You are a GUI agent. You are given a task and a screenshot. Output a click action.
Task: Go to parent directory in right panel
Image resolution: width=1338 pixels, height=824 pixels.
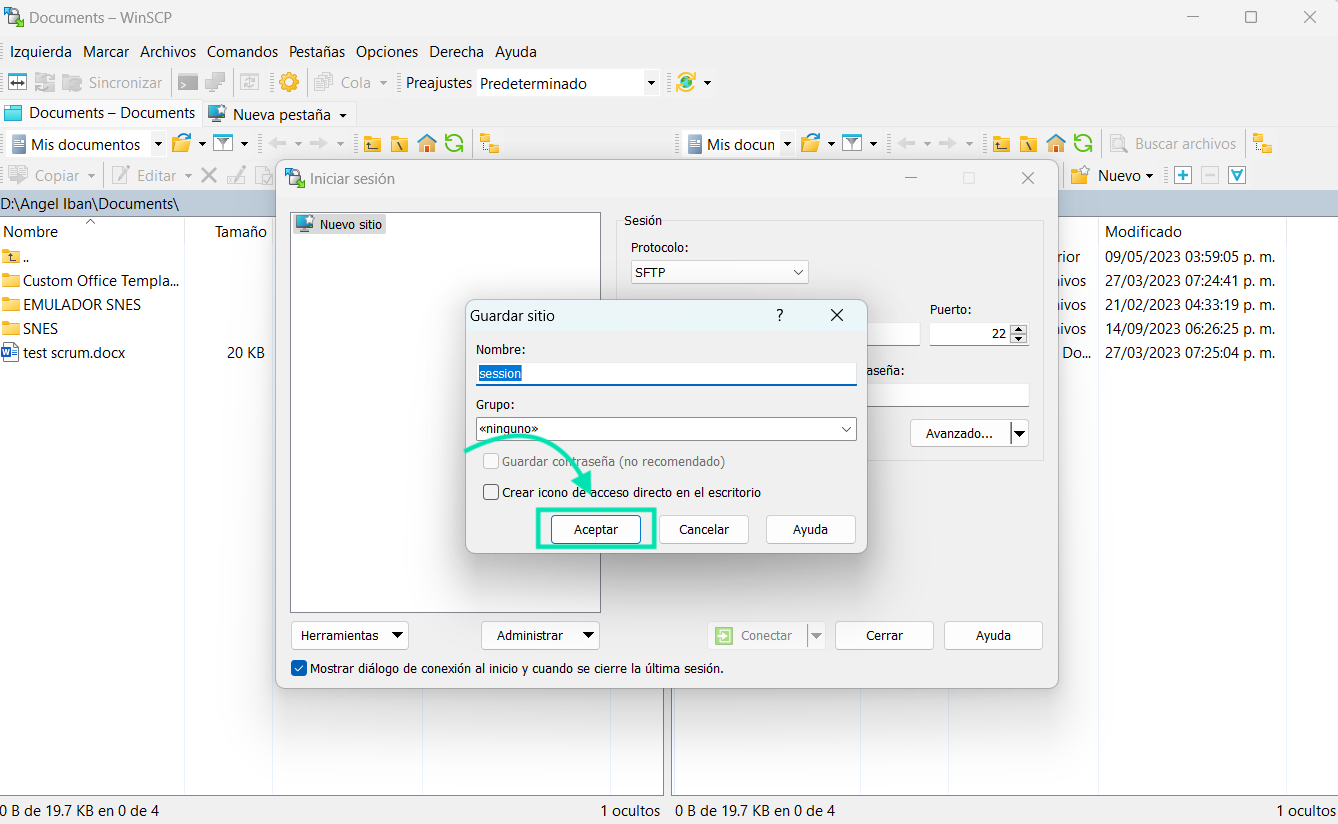pyautogui.click(x=1001, y=144)
